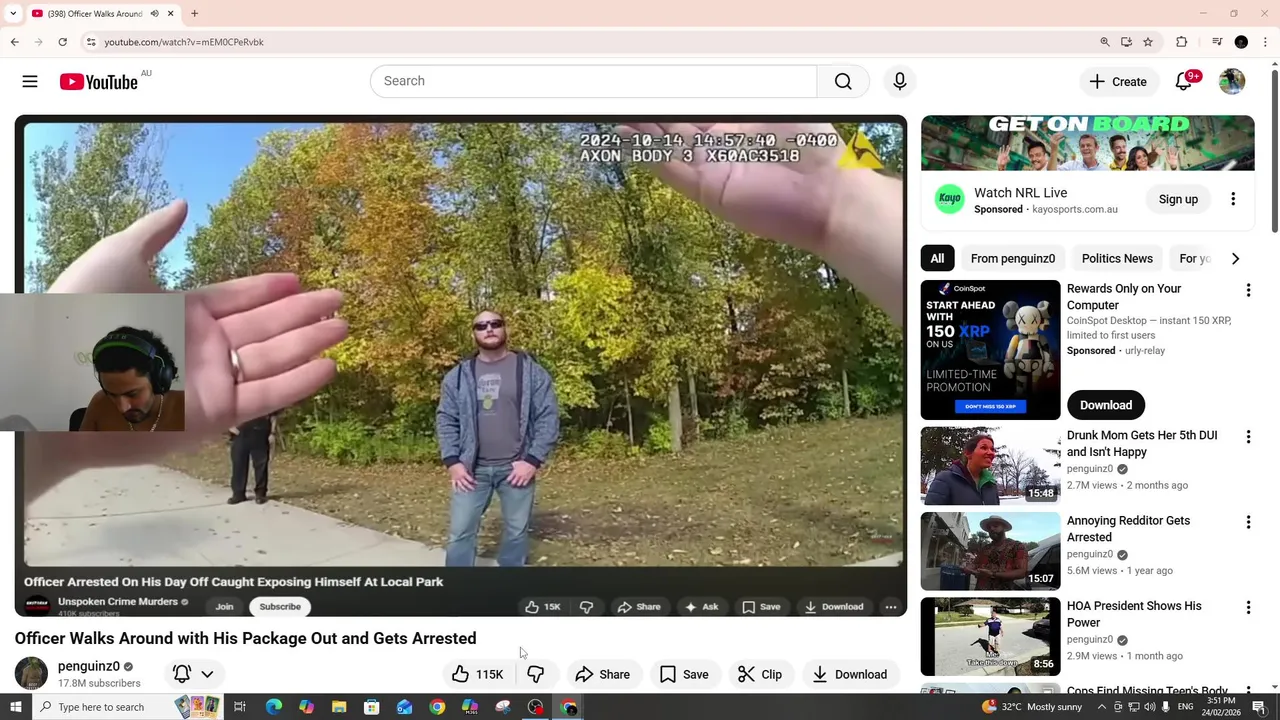The width and height of the screenshot is (1280, 720).
Task: Open the zoom icon in address bar
Action: (x=1105, y=42)
